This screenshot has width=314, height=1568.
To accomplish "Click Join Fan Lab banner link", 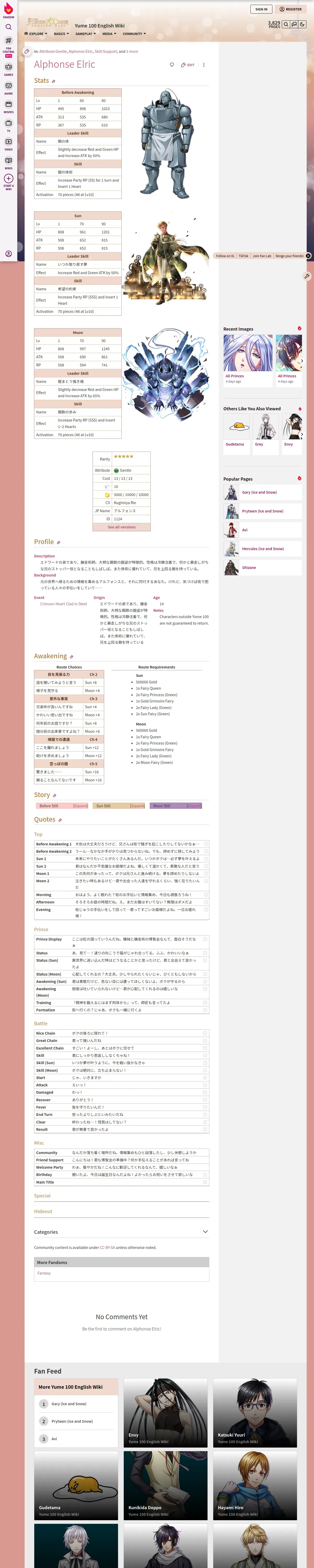I will coord(262,256).
